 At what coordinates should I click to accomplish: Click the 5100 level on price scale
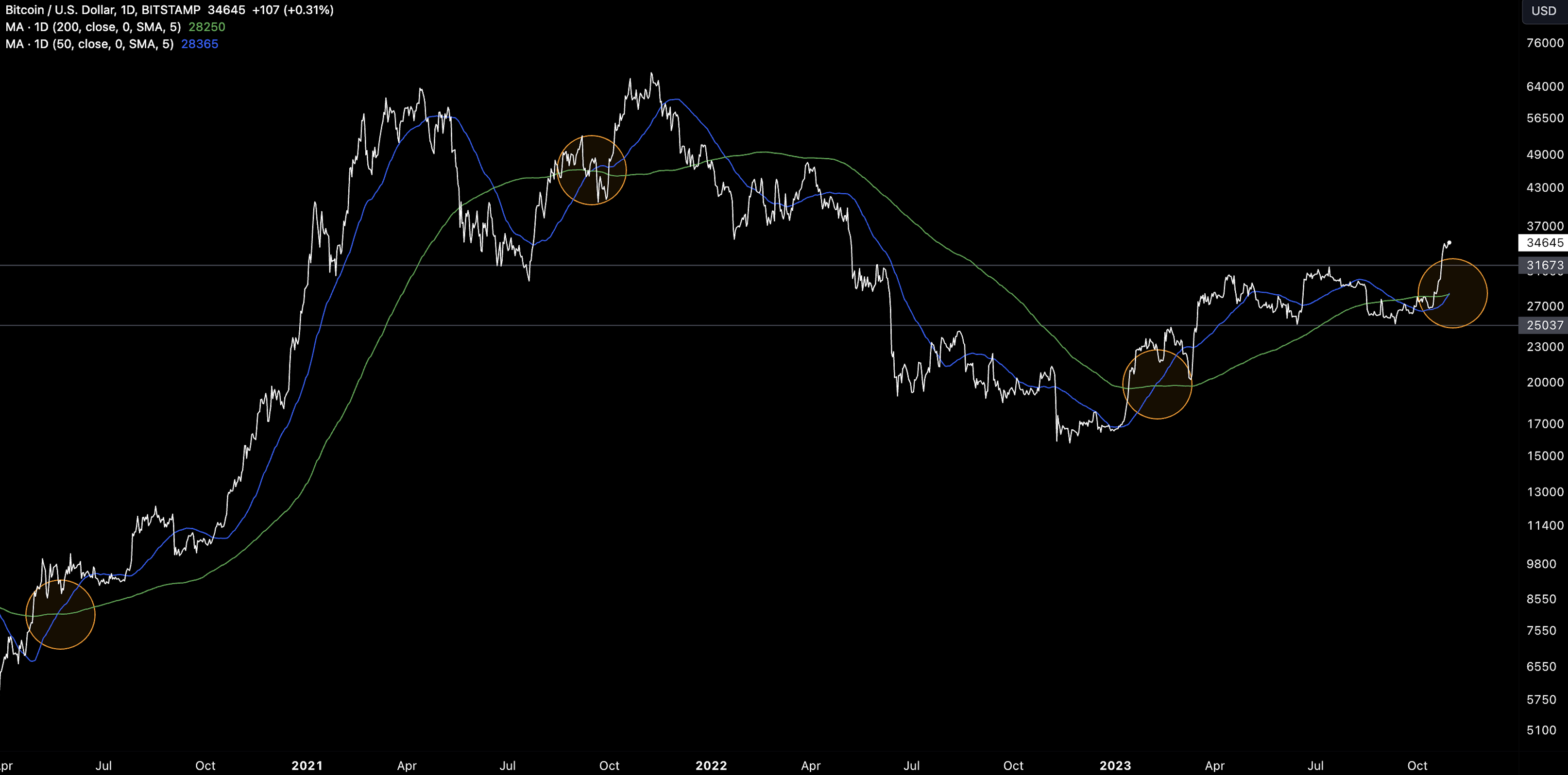click(x=1541, y=730)
